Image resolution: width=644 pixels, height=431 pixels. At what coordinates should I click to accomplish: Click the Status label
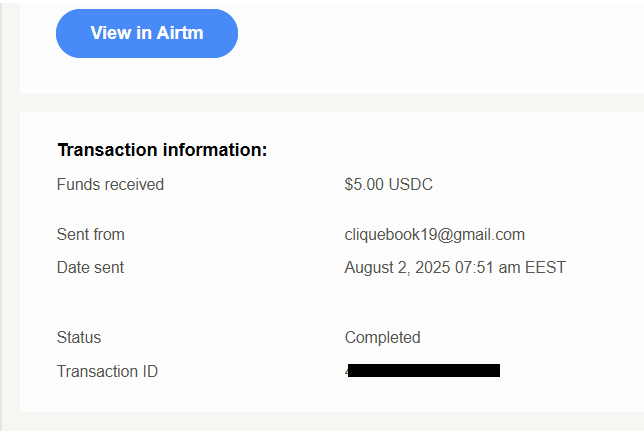click(x=78, y=337)
